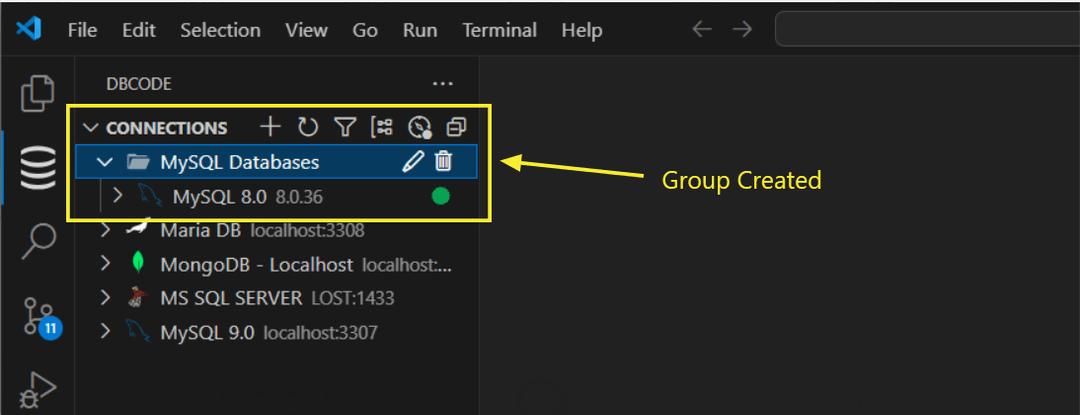The height and width of the screenshot is (415, 1080).
Task: Open the Search view in activity bar
Action: coord(37,241)
